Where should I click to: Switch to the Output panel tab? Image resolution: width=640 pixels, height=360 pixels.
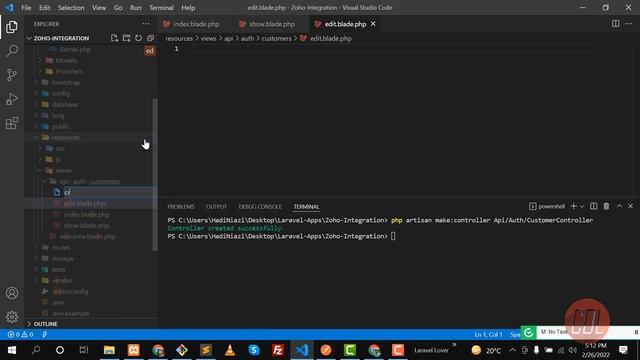click(x=216, y=207)
